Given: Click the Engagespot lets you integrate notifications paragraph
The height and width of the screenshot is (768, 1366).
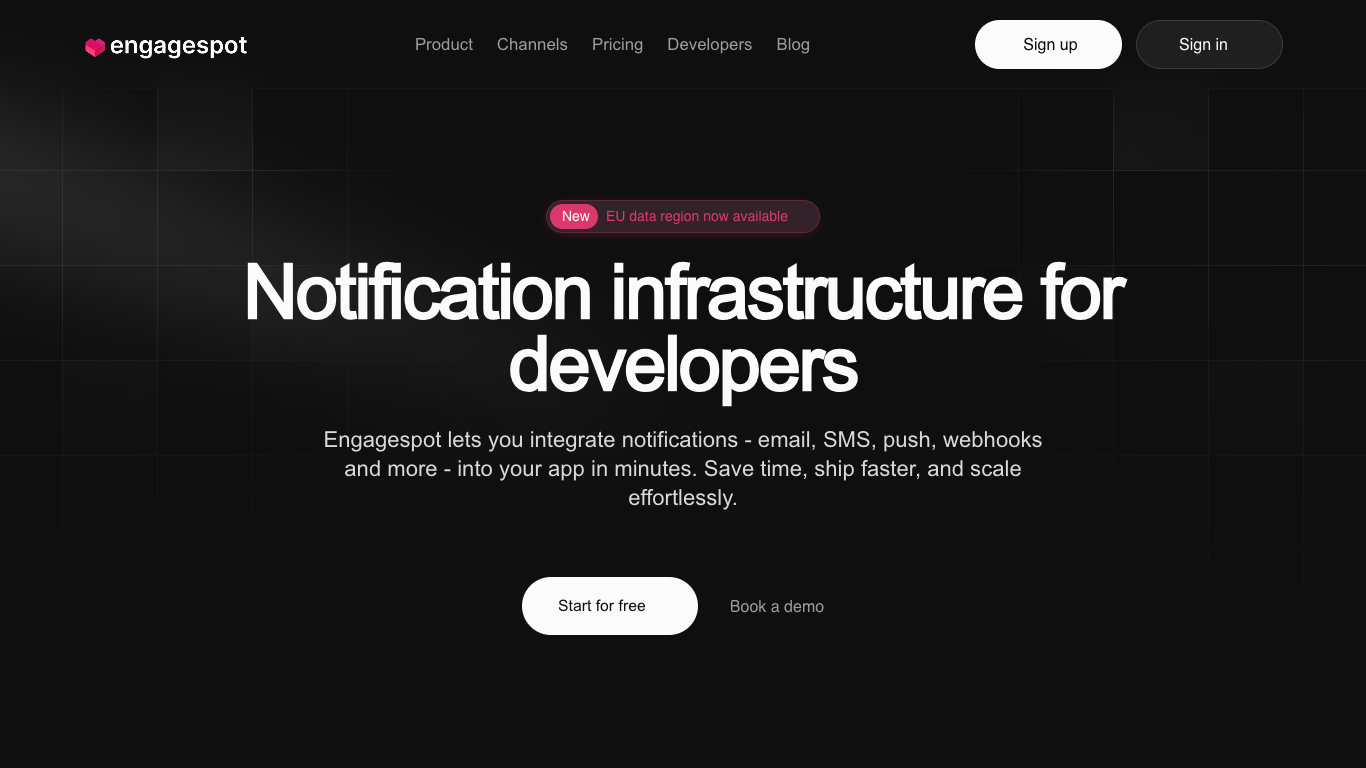Looking at the screenshot, I should tap(683, 469).
